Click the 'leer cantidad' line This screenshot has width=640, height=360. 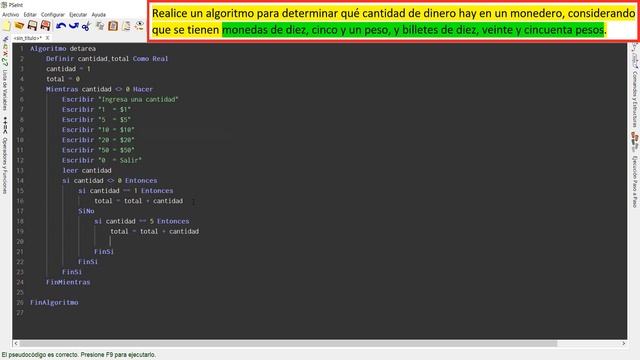87,170
